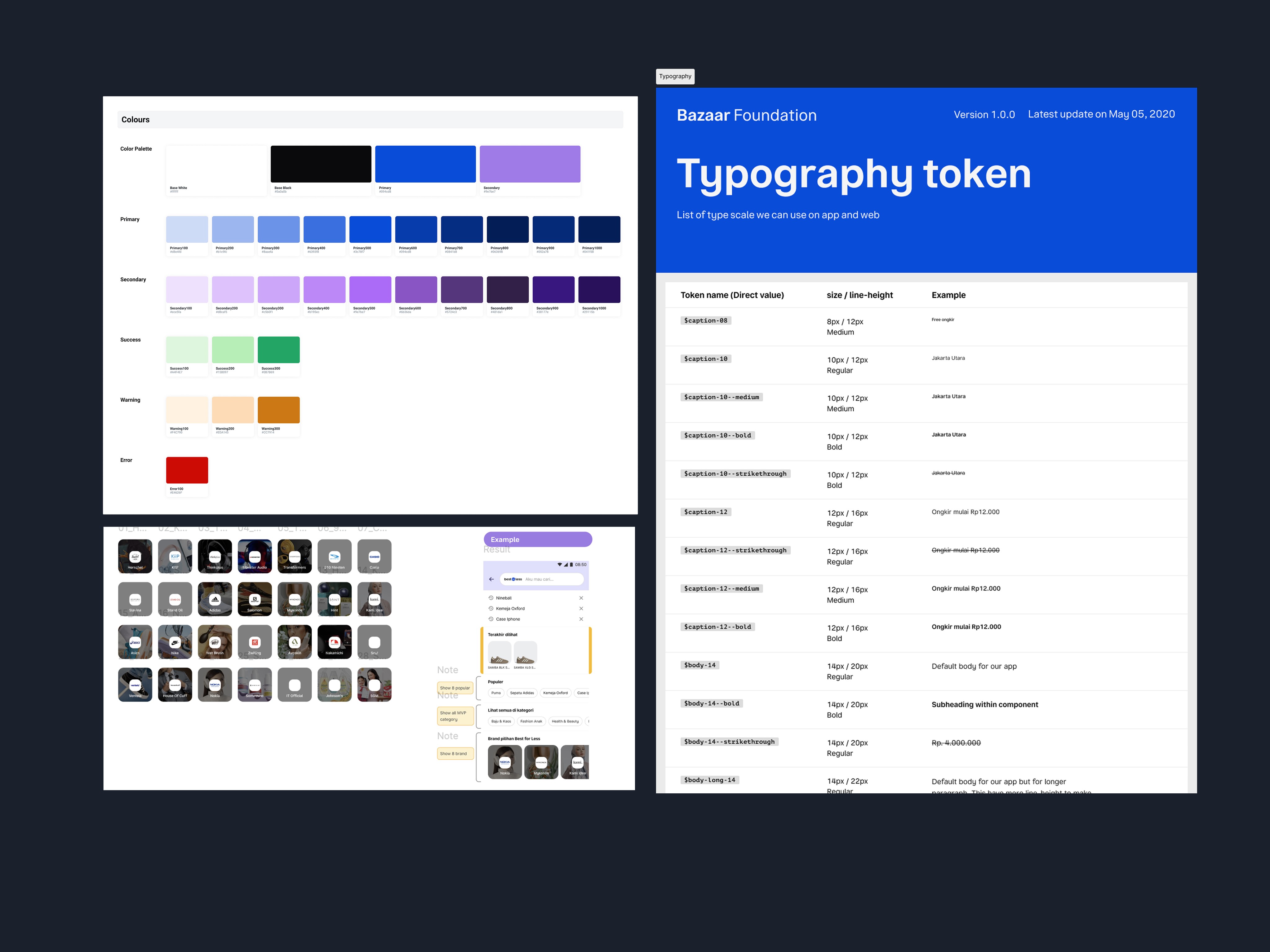Open the Typography page tab
This screenshot has height=952, width=1270.
coord(675,76)
